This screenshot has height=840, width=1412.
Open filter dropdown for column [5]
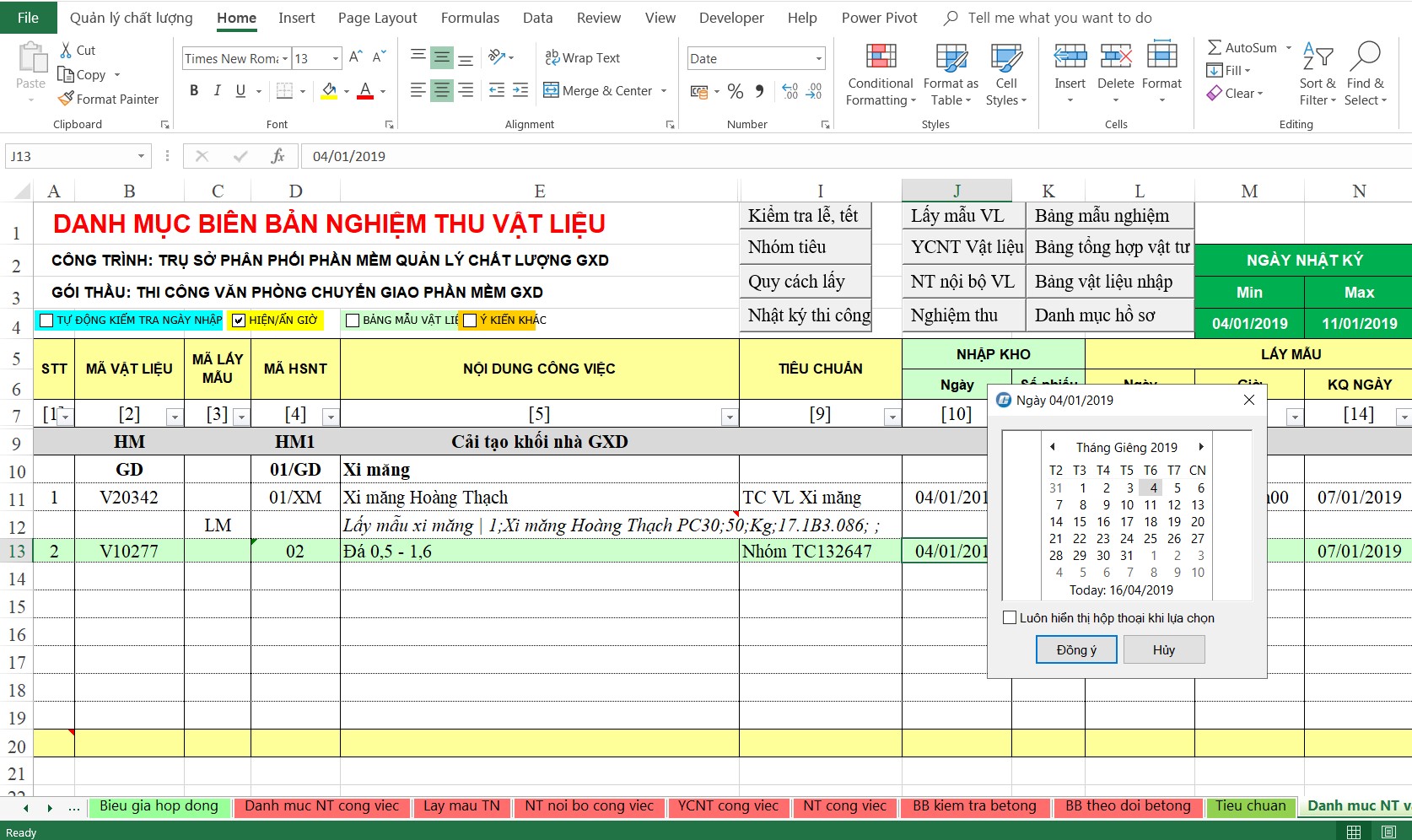coord(729,417)
